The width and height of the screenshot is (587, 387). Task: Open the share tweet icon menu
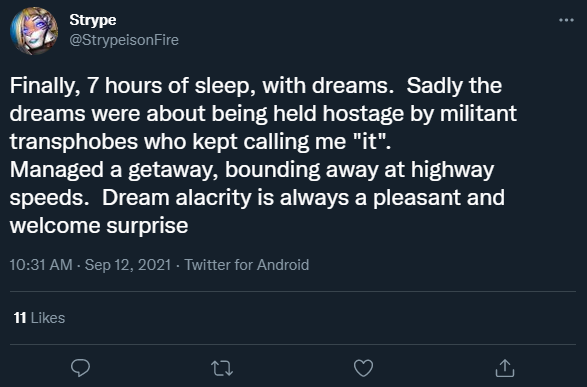(505, 368)
